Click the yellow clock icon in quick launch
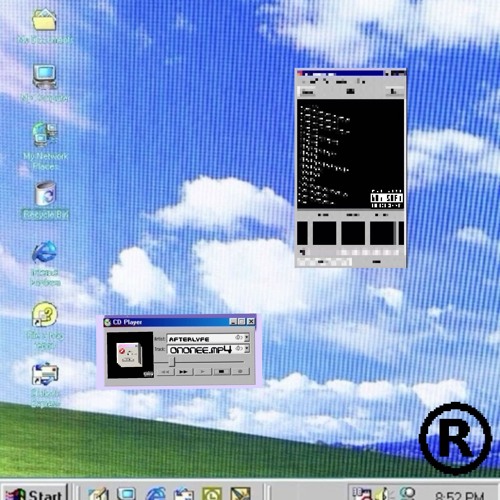Viewport: 500px width, 500px height. point(212,494)
